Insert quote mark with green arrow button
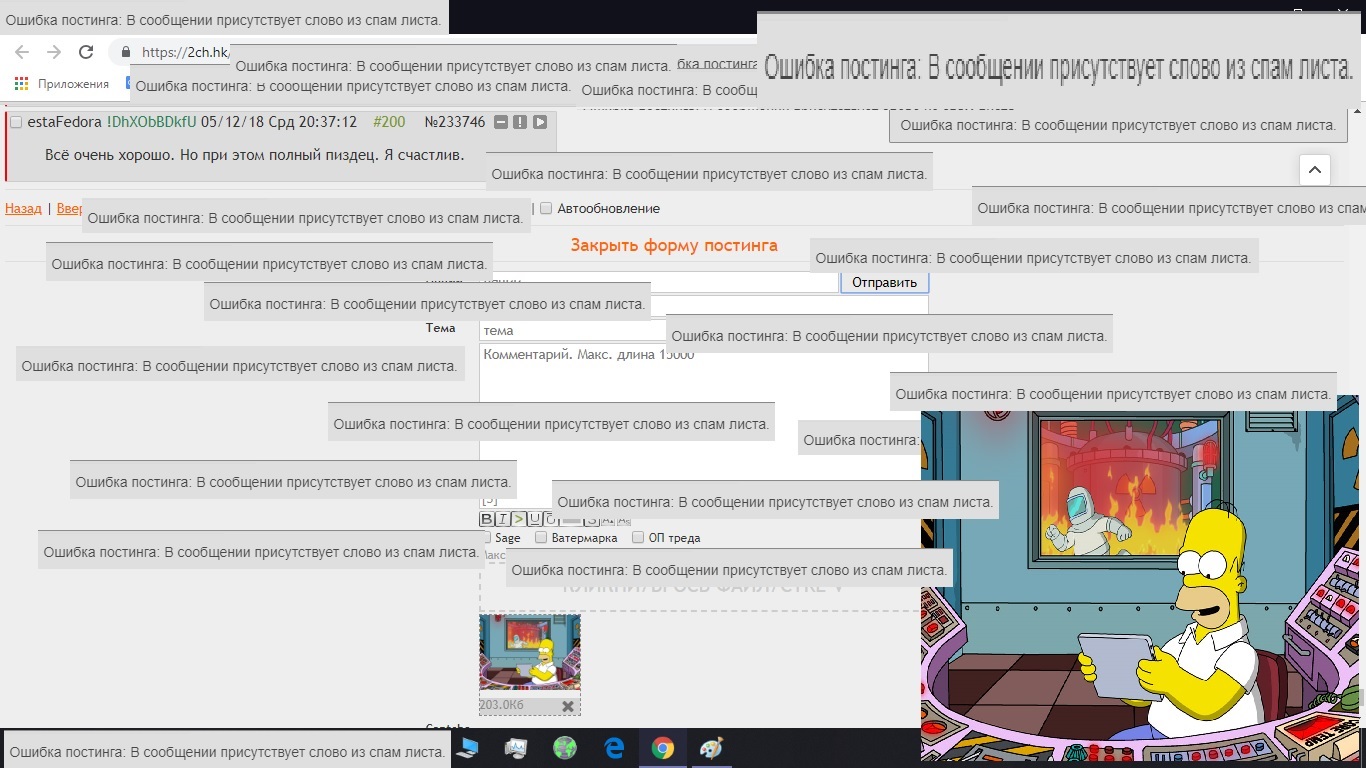 [x=519, y=519]
